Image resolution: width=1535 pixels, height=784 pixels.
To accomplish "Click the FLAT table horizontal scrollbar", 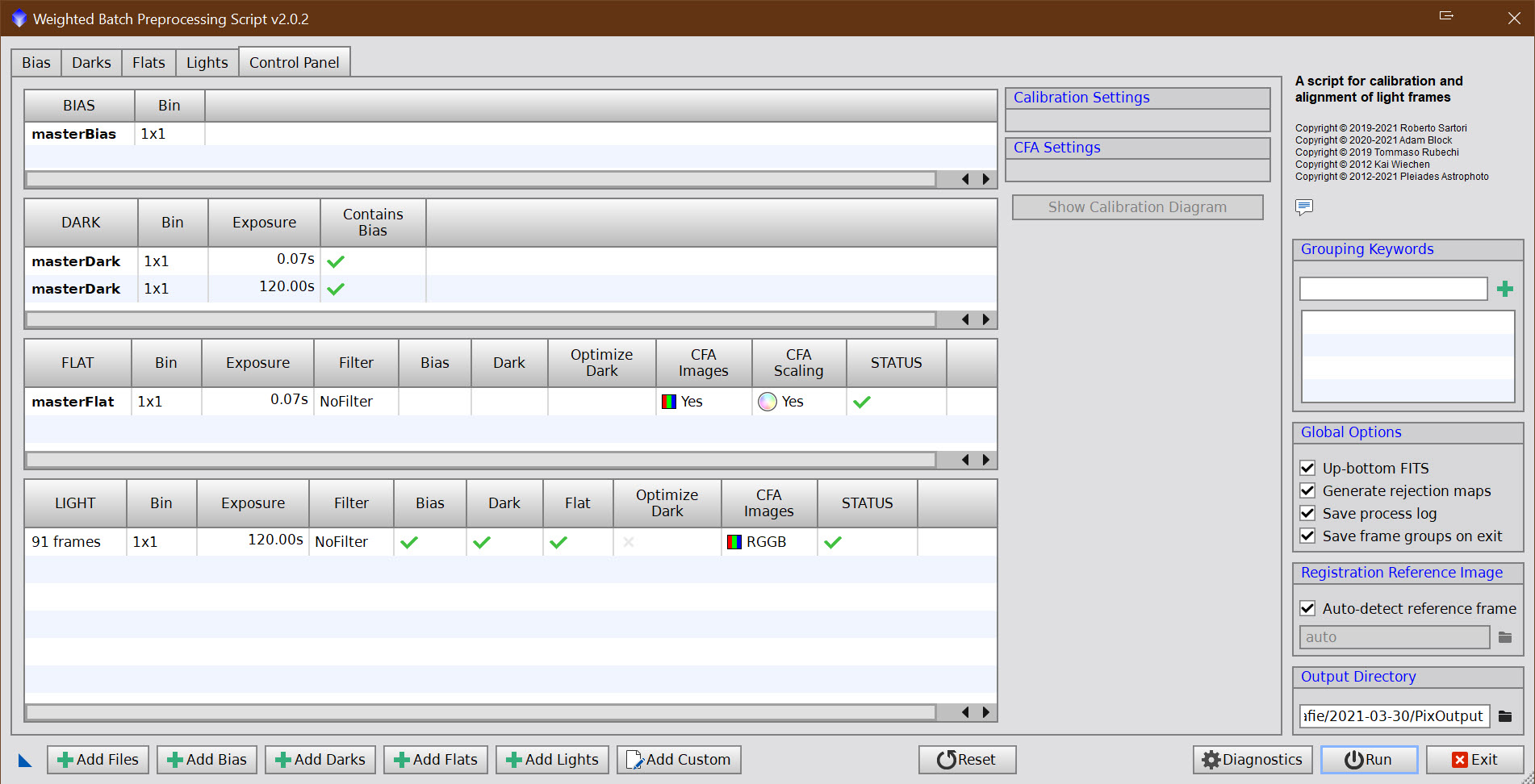I will tap(481, 460).
